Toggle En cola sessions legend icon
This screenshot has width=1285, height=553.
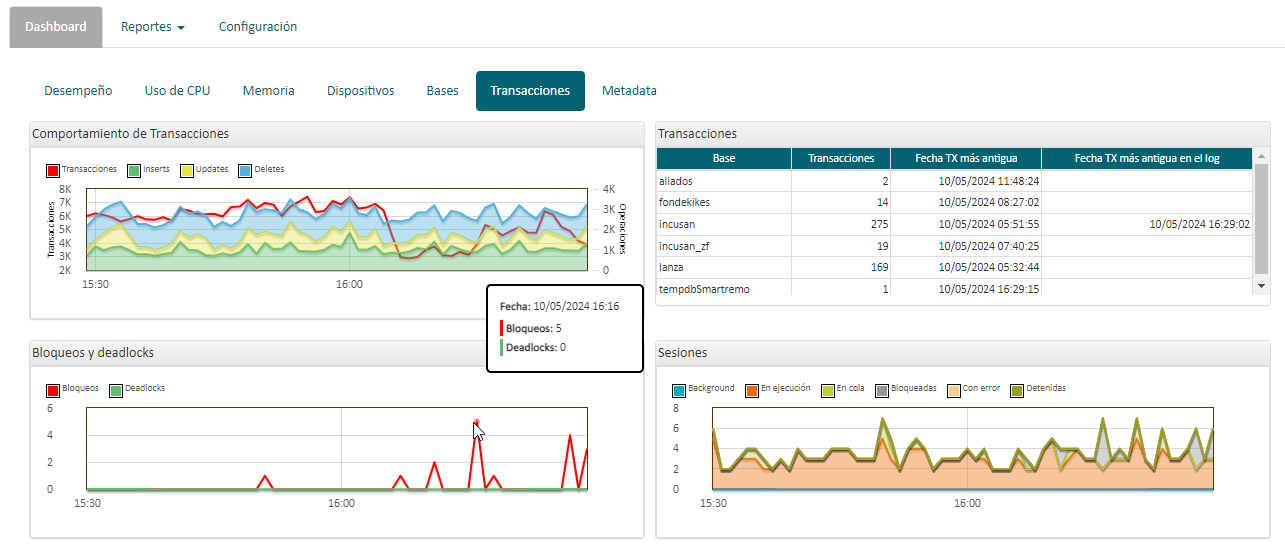coord(827,389)
